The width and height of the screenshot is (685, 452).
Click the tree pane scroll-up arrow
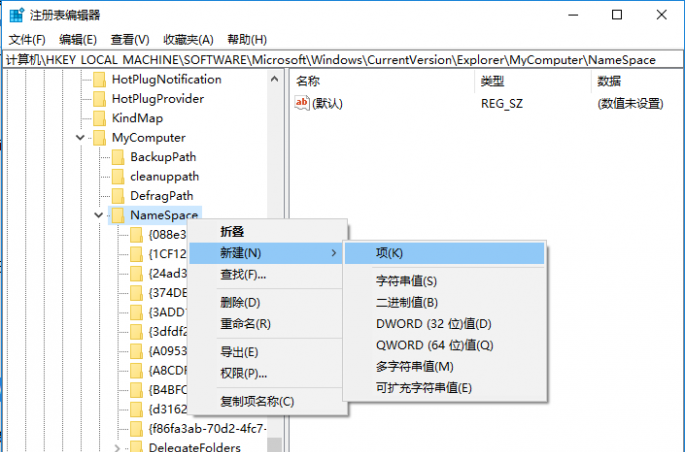coord(274,79)
